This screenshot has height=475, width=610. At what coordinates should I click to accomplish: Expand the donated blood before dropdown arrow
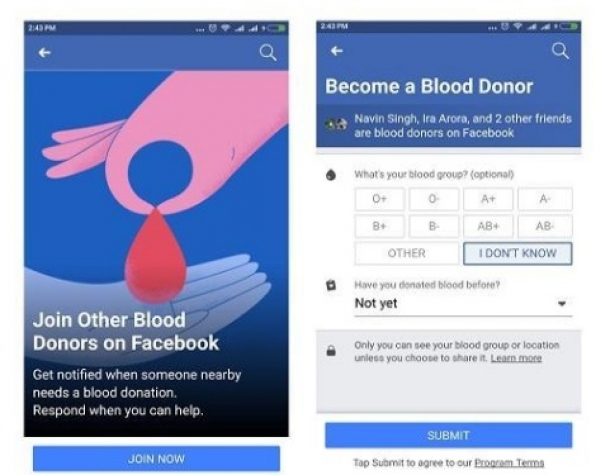(562, 303)
